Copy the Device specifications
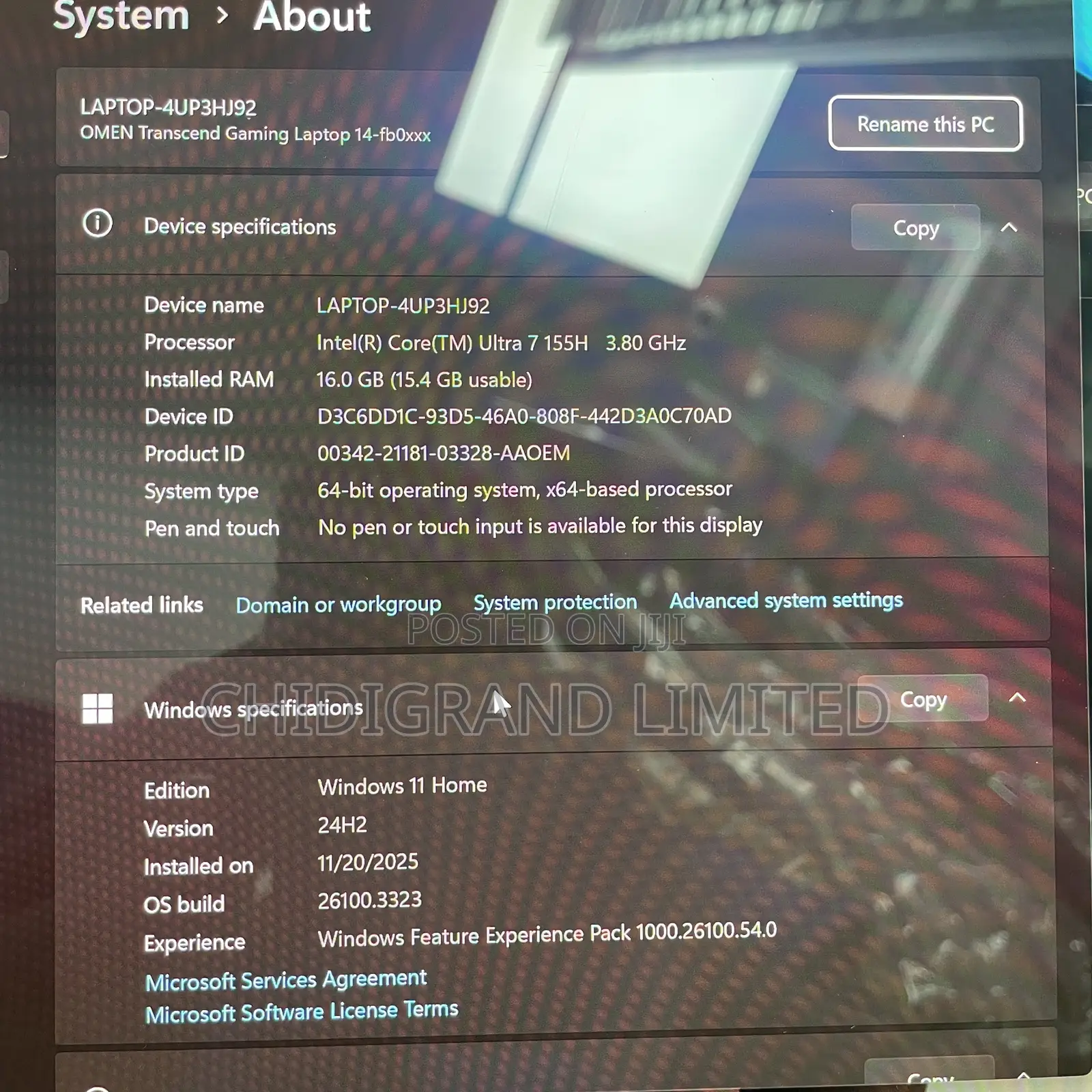 [916, 228]
